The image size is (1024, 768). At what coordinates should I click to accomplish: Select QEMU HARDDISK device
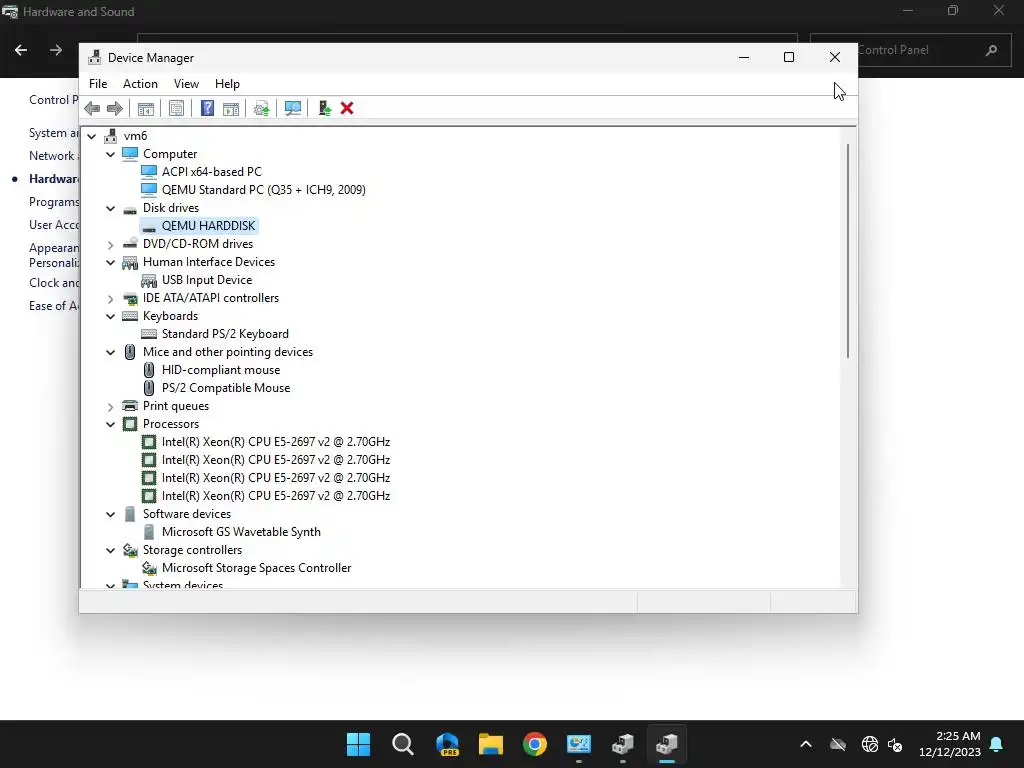coord(208,226)
